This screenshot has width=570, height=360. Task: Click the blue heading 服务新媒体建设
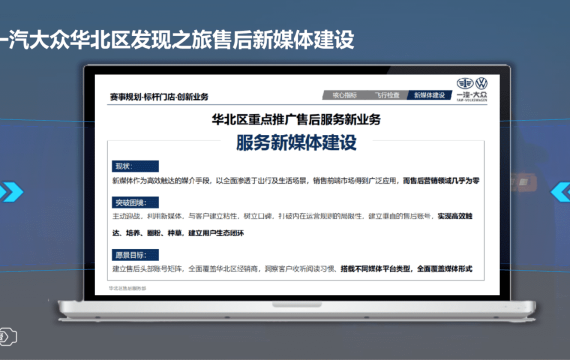(x=296, y=142)
